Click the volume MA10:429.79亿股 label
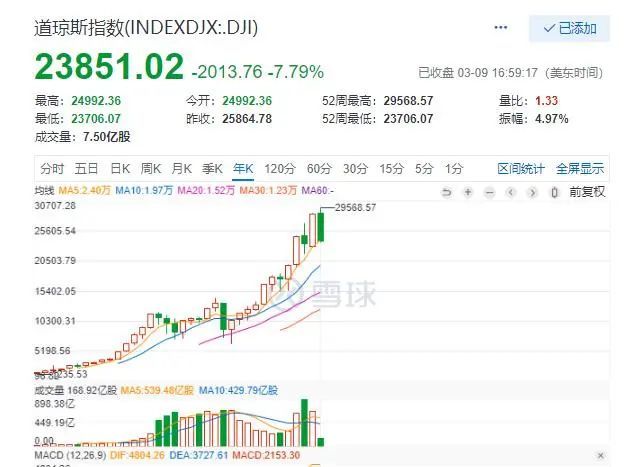Screen dimensions: 635x467 coord(239,390)
